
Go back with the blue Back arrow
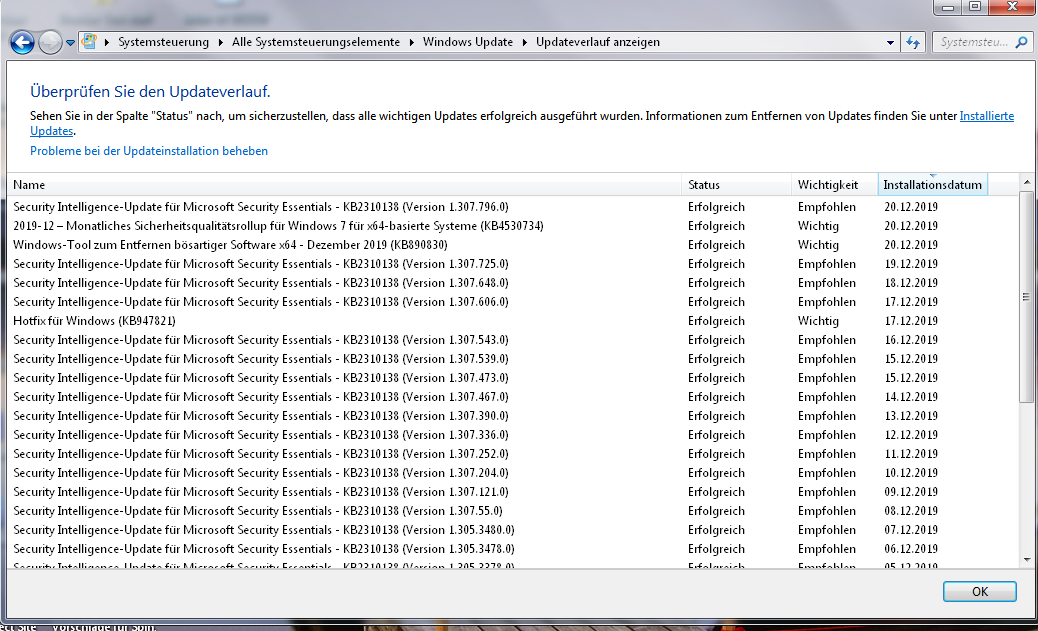[x=22, y=42]
